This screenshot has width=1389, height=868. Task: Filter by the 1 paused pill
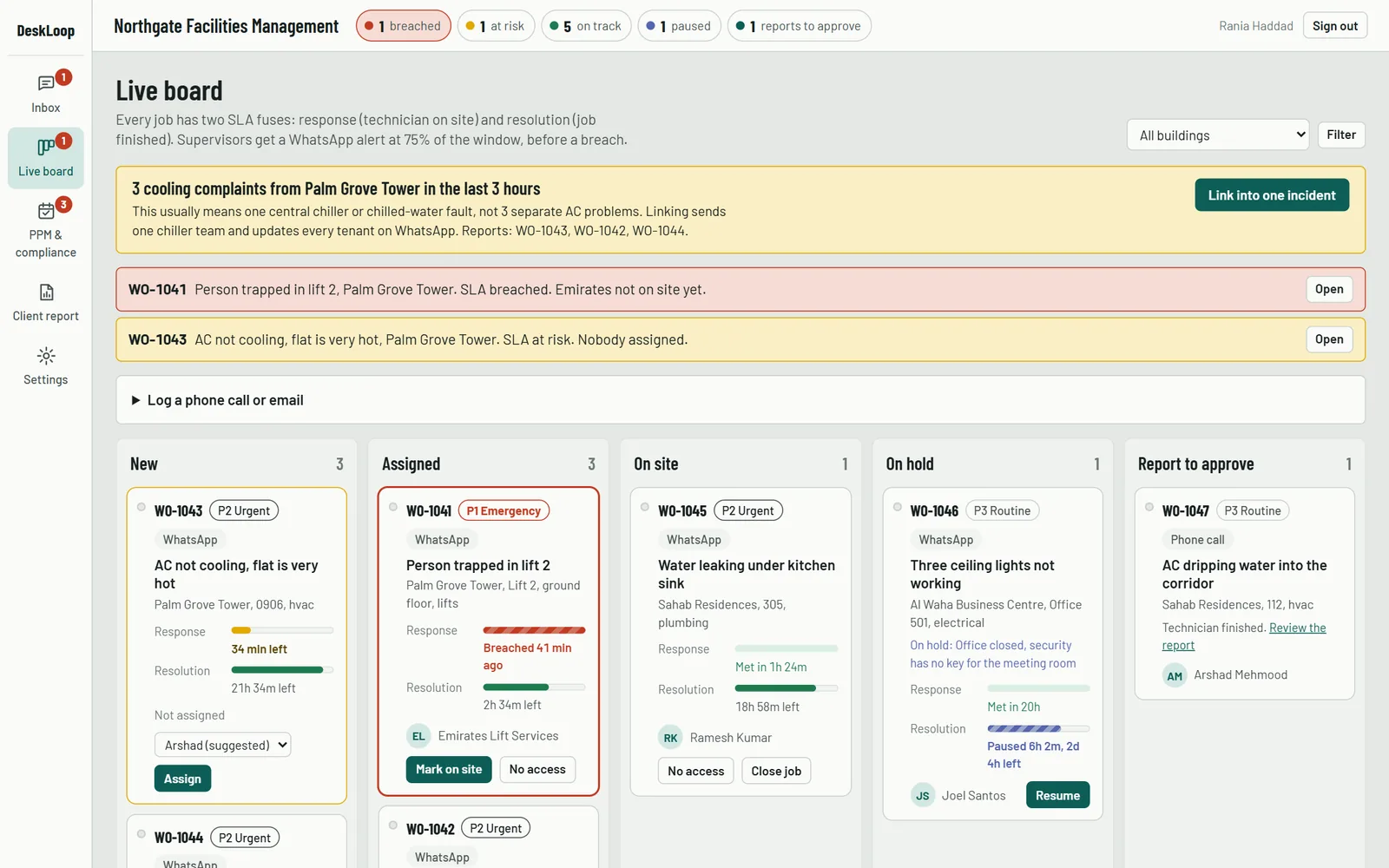[679, 26]
